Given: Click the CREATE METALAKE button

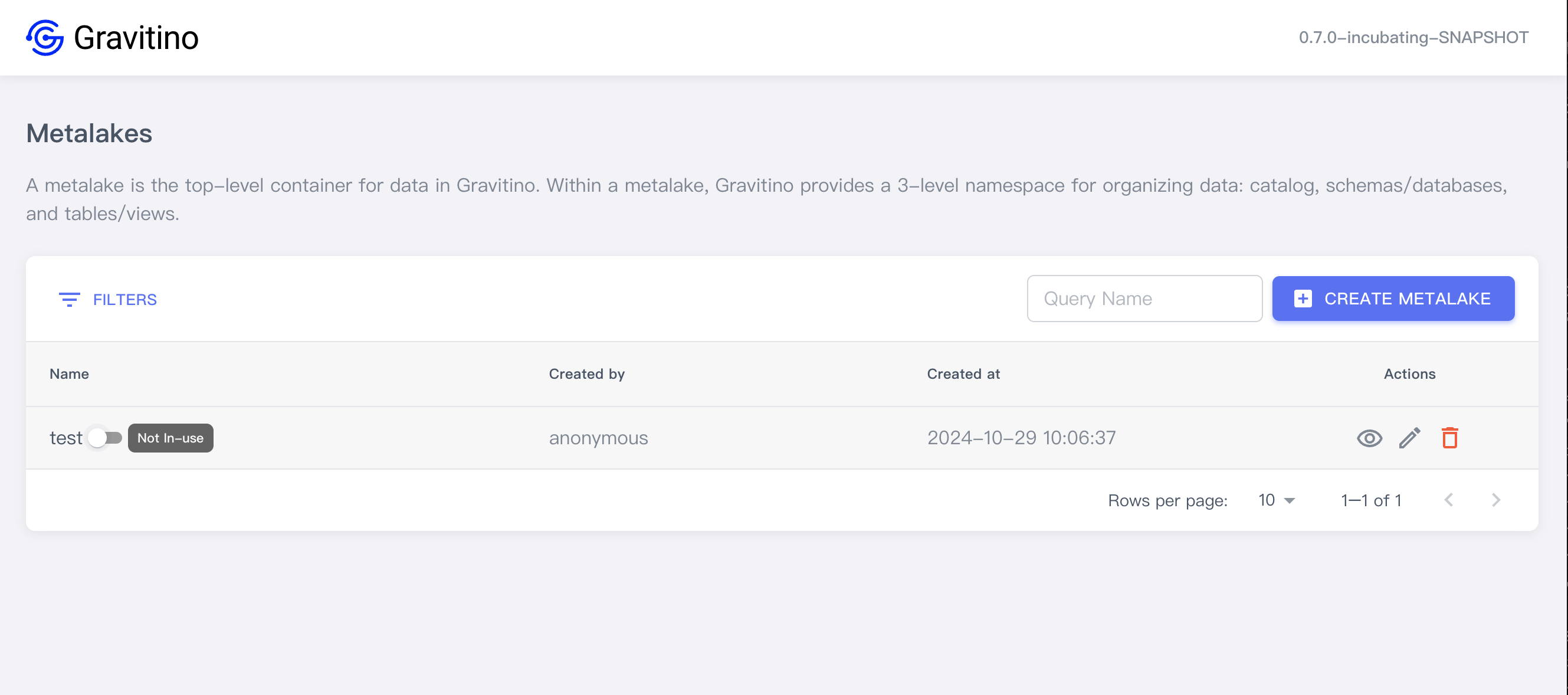Looking at the screenshot, I should click(1393, 299).
